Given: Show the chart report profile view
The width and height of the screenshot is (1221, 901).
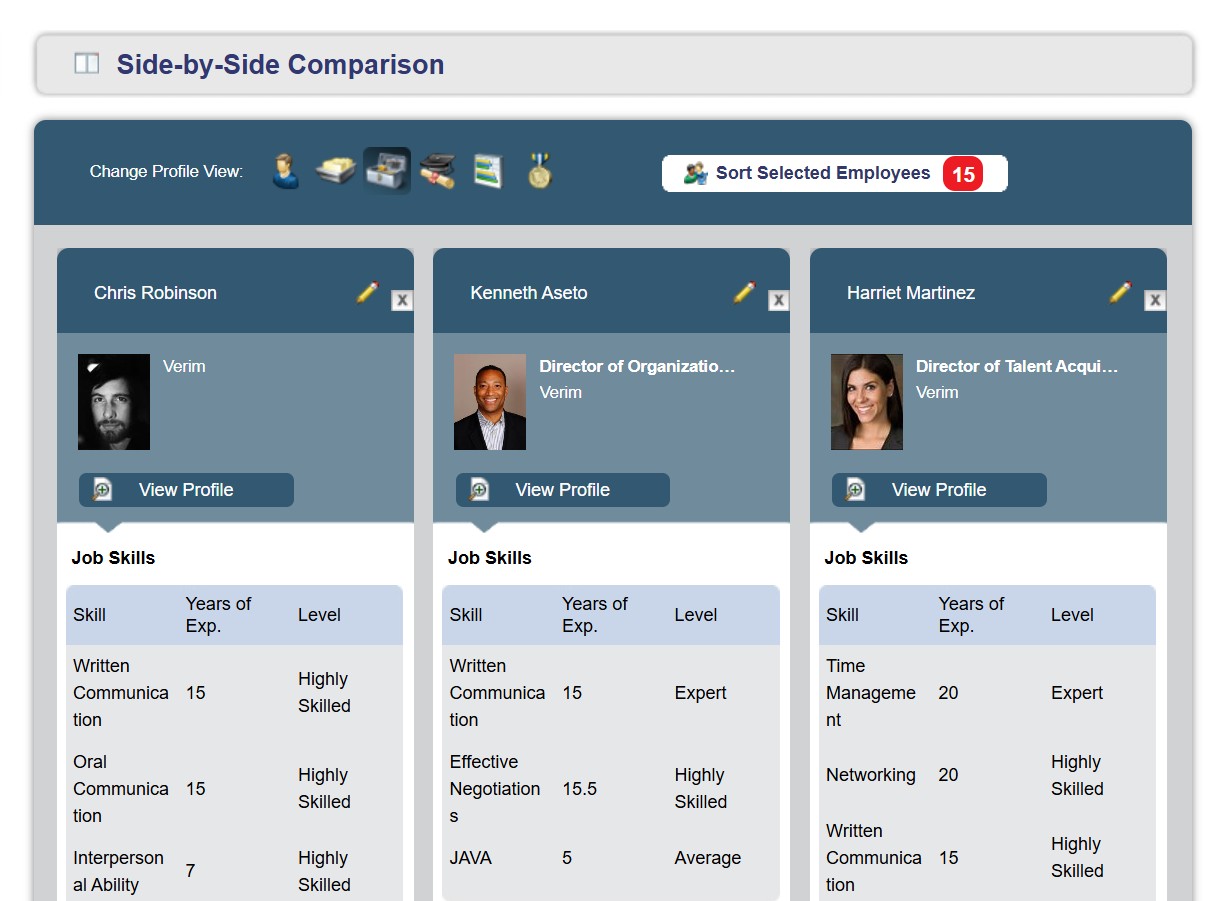Looking at the screenshot, I should pos(488,171).
